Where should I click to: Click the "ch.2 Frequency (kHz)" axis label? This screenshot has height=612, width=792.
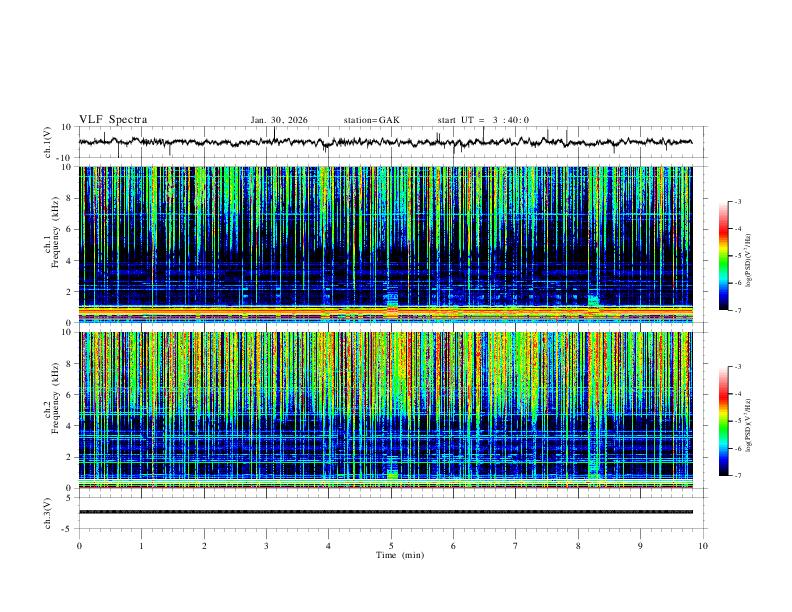(52, 398)
